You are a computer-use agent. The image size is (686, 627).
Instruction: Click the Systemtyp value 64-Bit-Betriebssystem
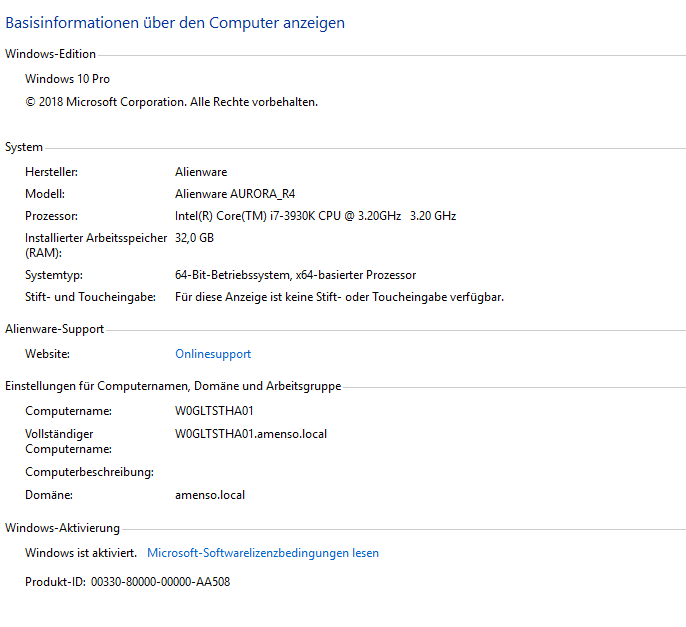point(295,275)
